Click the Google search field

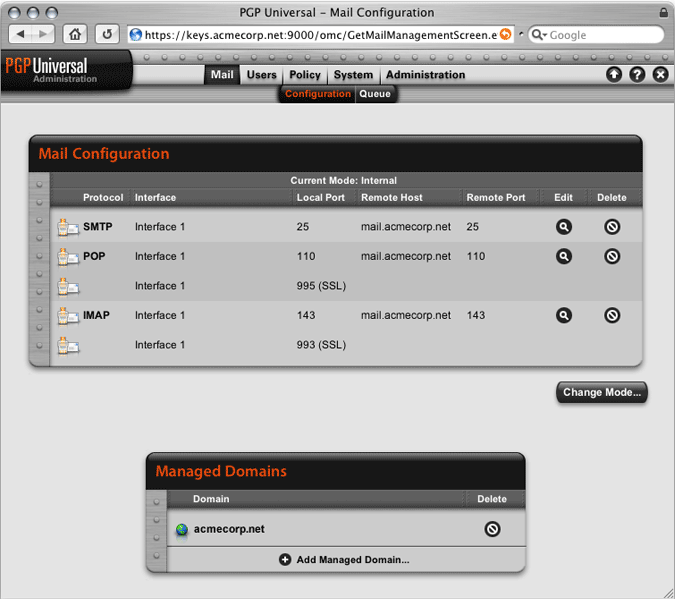pos(596,34)
